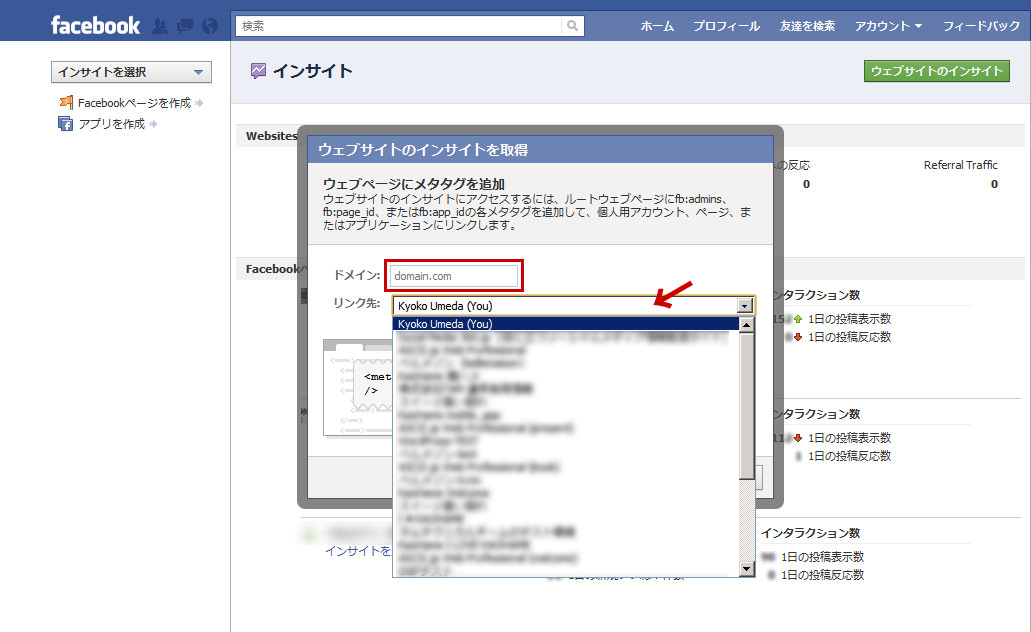Click the ウェブサイトのインサイトを取得 dialog title
The height and width of the screenshot is (632, 1031).
[423, 150]
